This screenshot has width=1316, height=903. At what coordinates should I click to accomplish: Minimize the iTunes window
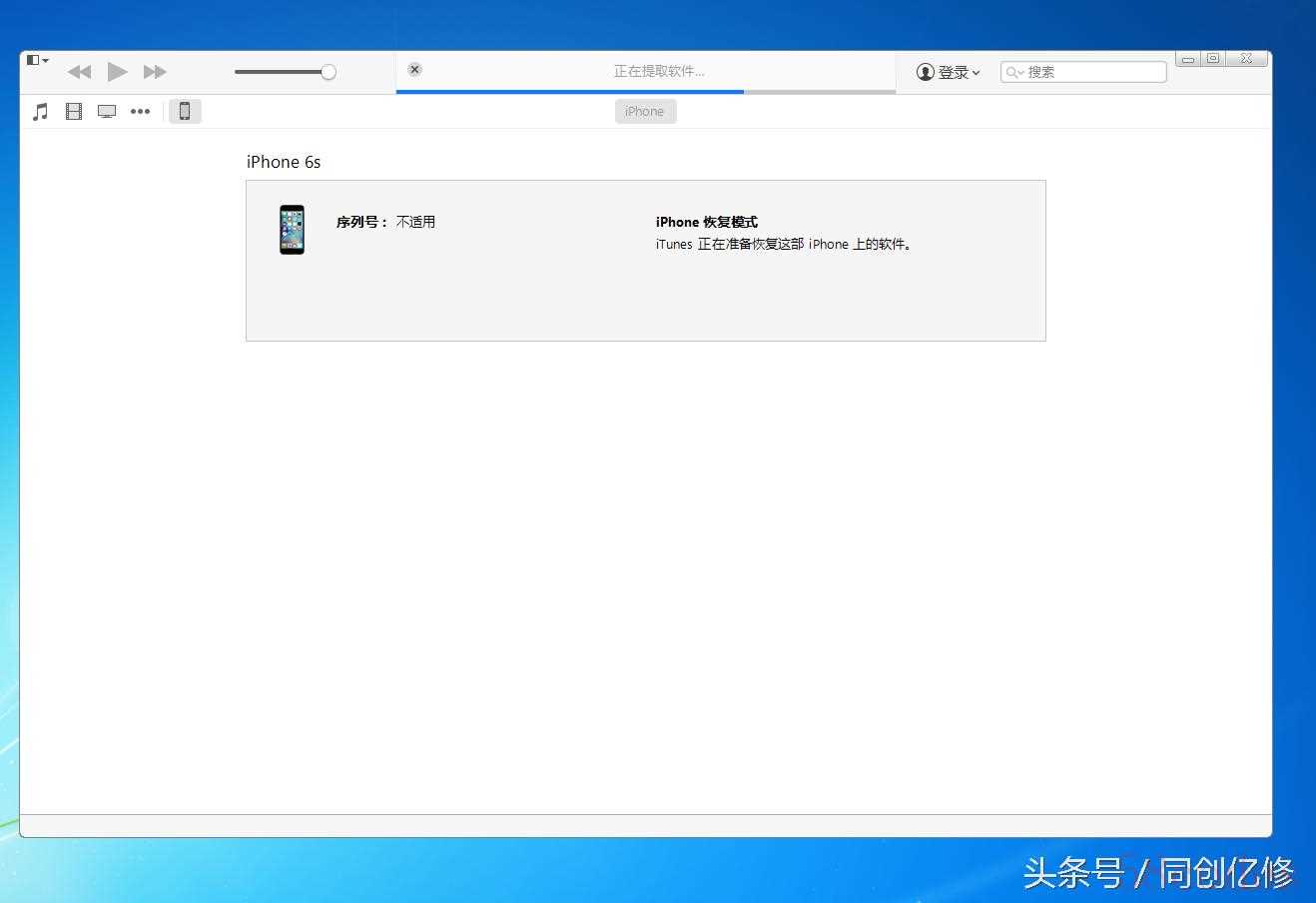point(1188,59)
